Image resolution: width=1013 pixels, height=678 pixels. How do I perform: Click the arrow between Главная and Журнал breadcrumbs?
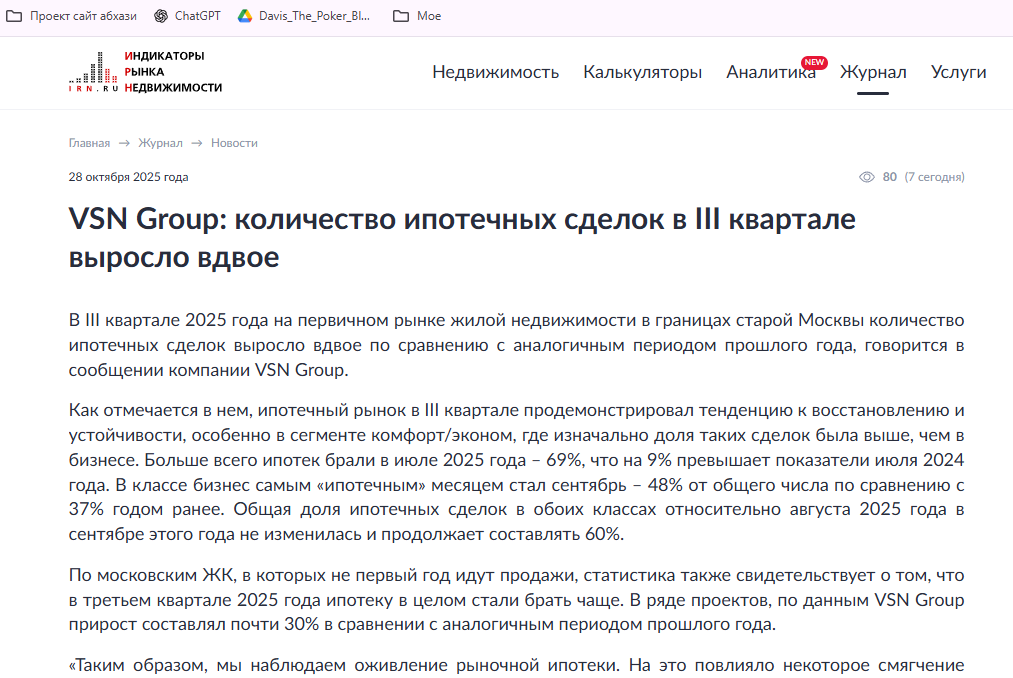click(125, 143)
